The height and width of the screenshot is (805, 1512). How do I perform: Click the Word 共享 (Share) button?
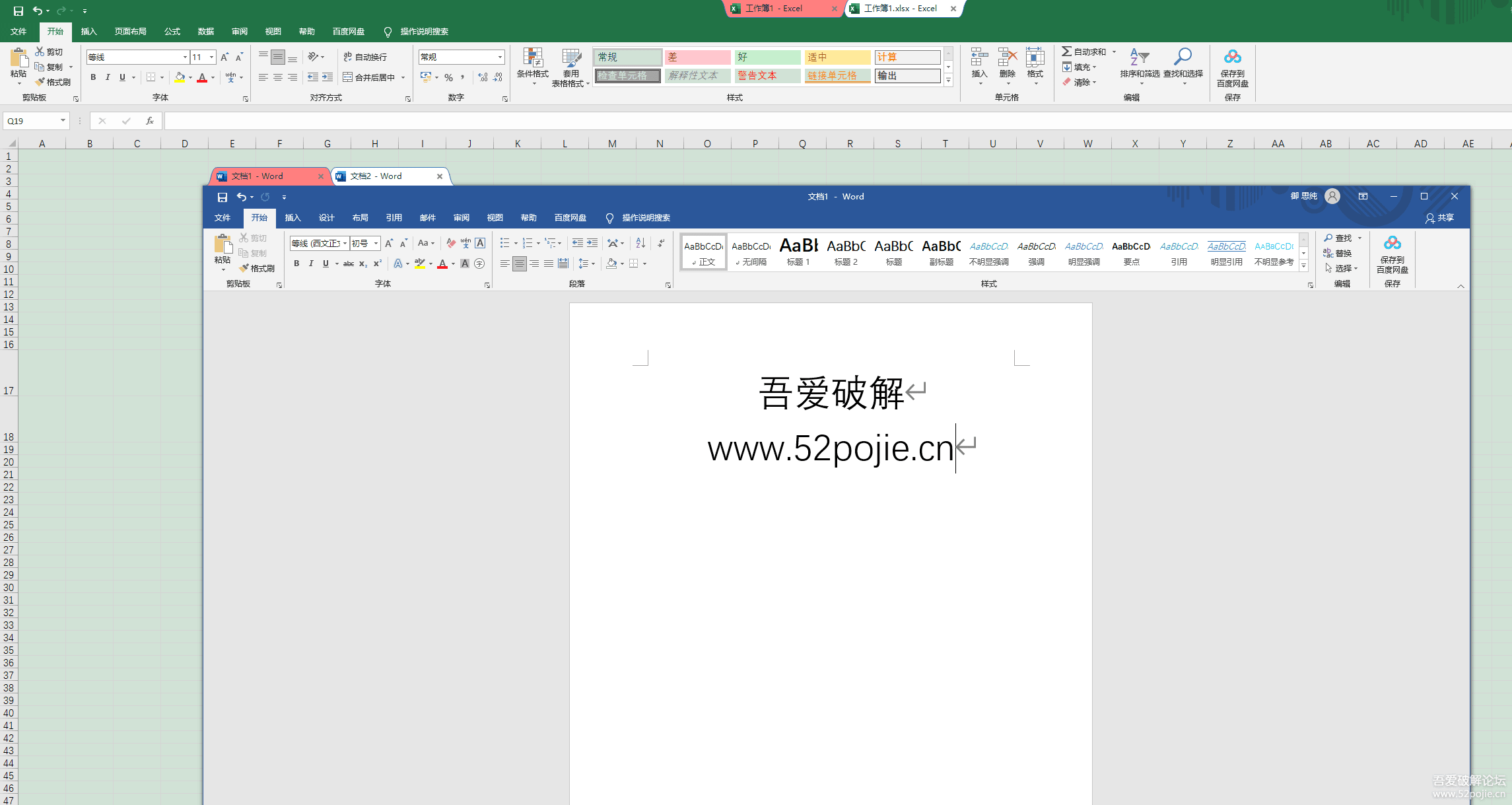click(x=1439, y=218)
